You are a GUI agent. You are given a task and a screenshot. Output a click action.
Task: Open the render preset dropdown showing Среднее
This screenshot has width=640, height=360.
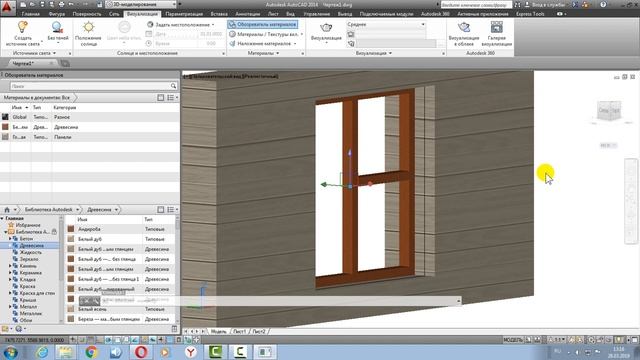[386, 24]
